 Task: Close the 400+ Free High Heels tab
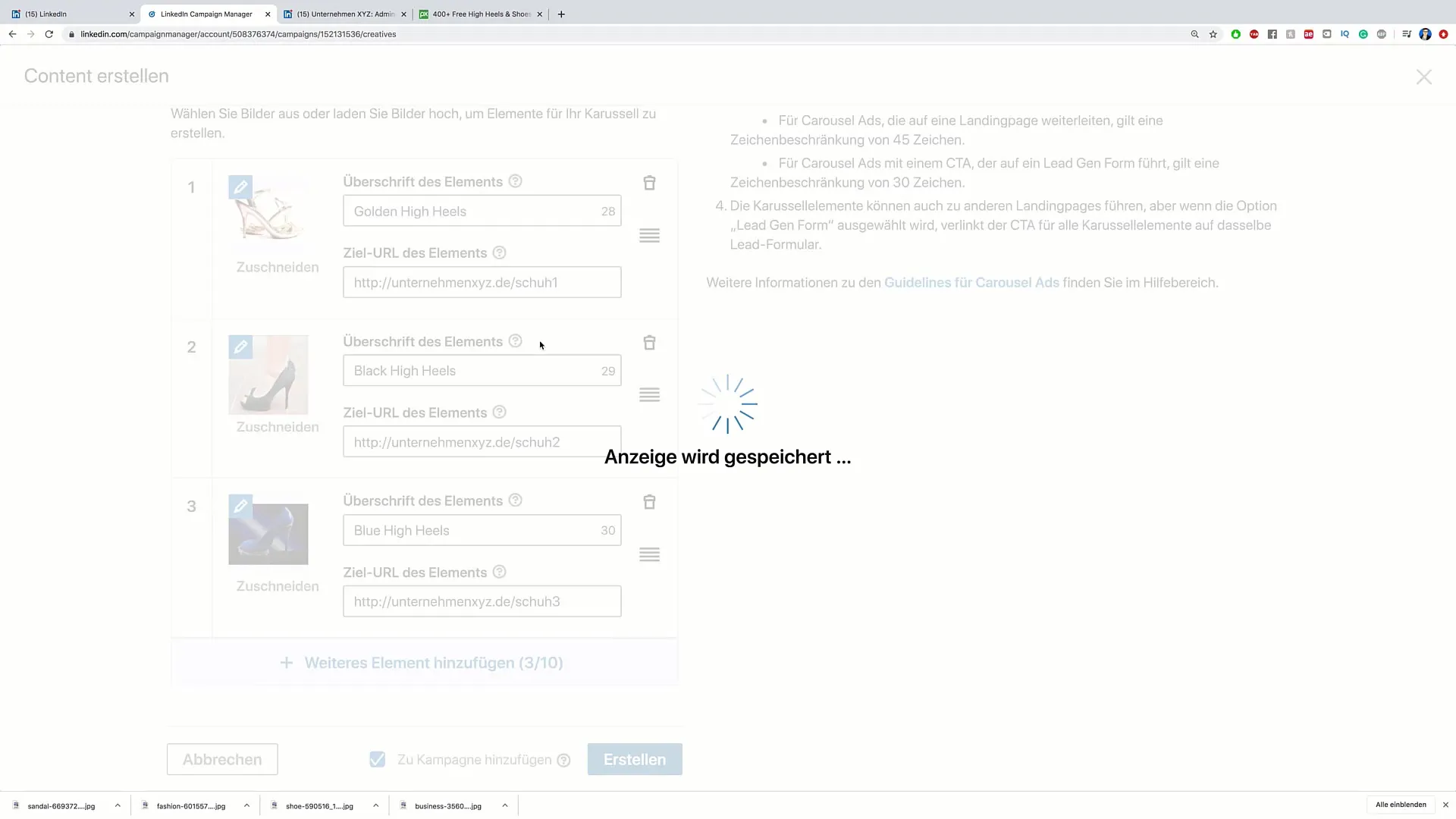[x=540, y=14]
